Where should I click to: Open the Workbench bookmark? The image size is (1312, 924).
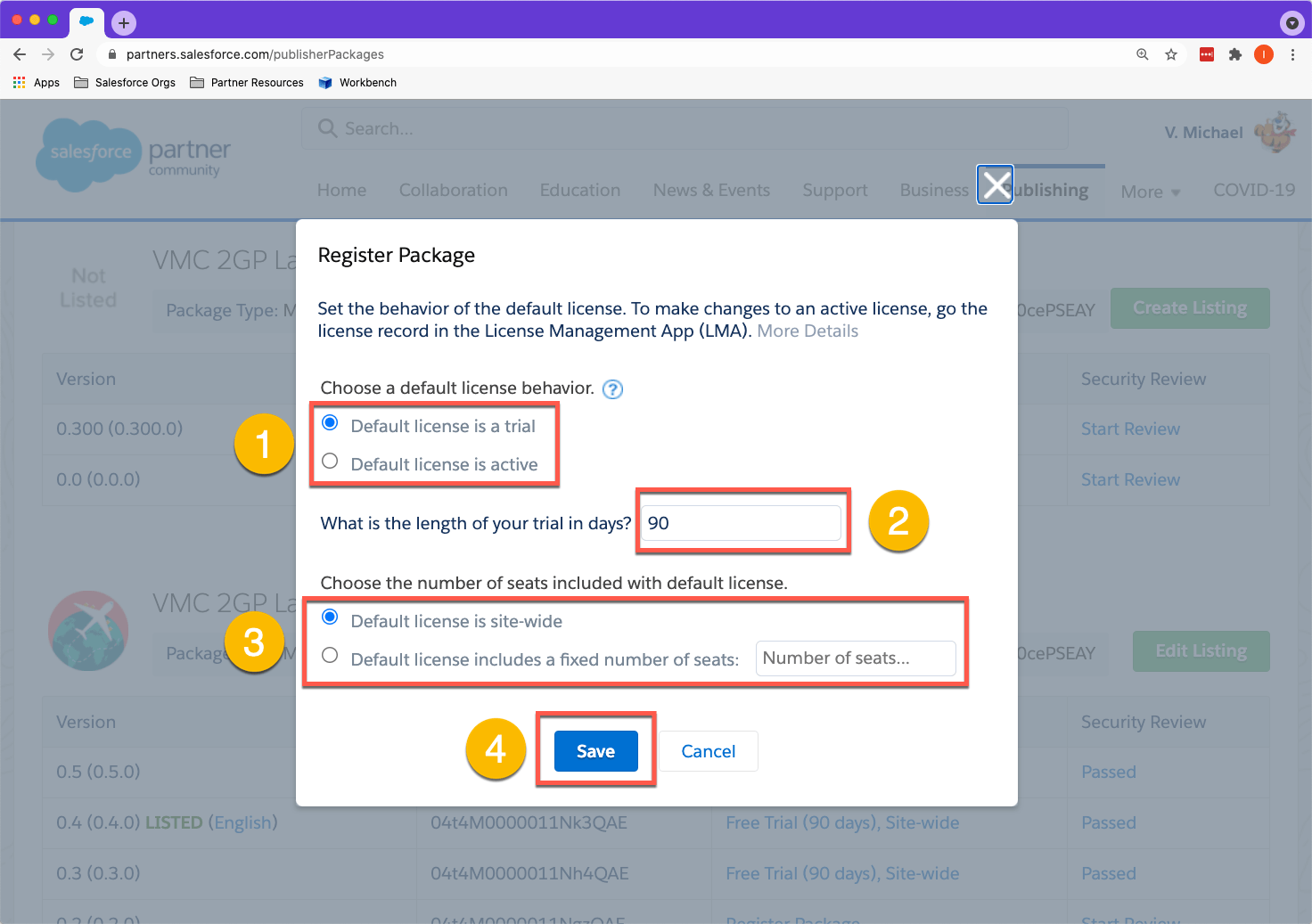click(357, 82)
